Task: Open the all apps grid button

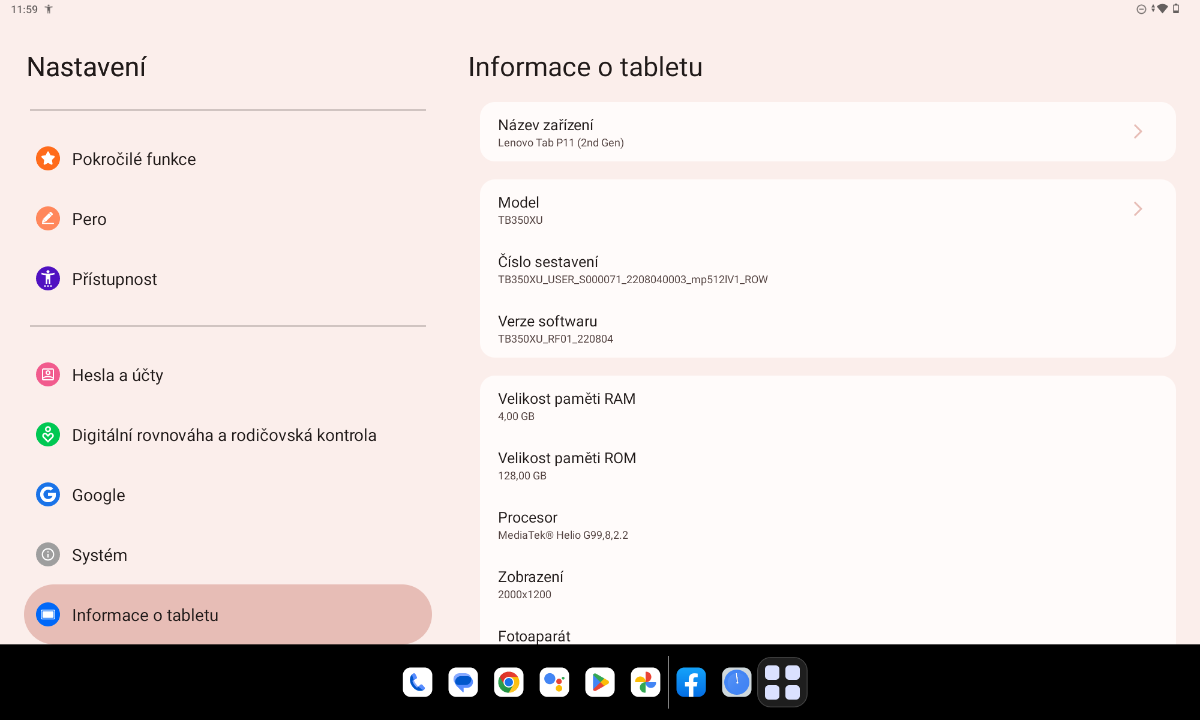Action: (782, 683)
